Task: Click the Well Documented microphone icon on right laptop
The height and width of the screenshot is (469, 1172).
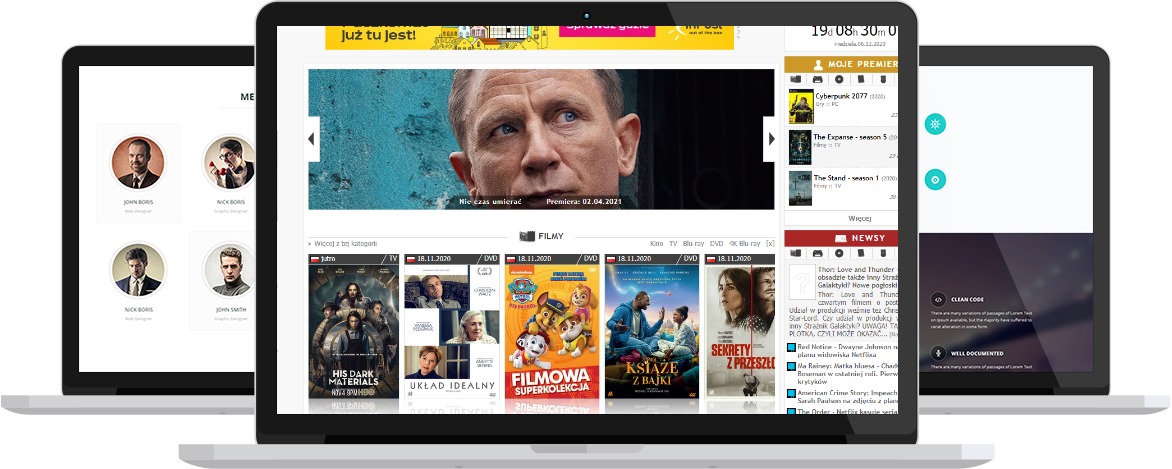Action: [x=938, y=353]
